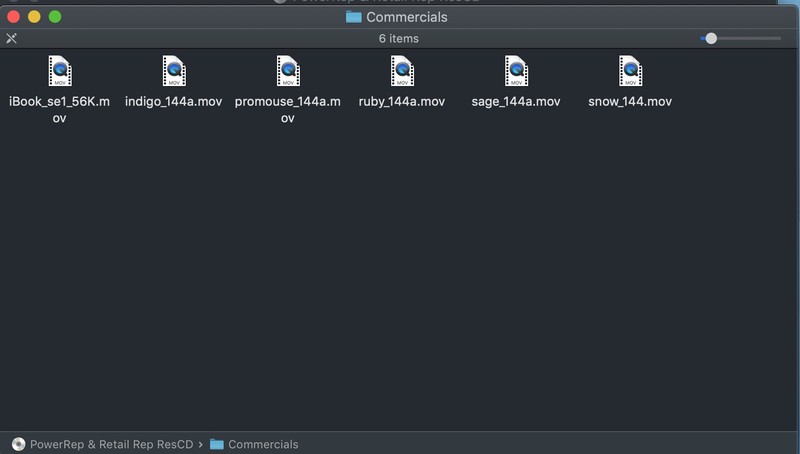
Task: Click the CD disc icon in path bar
Action: coord(18,444)
